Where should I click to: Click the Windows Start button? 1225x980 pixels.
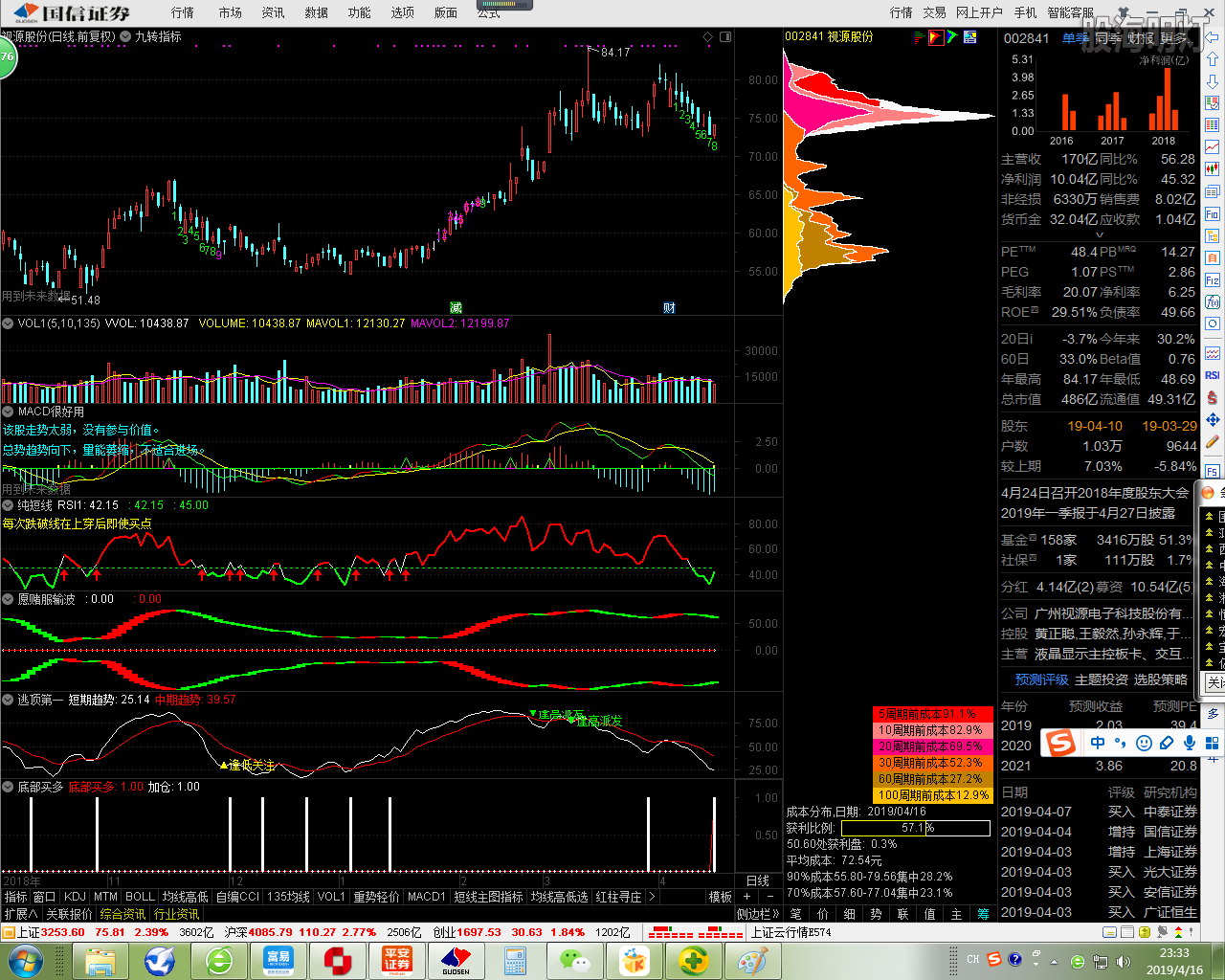tap(26, 960)
